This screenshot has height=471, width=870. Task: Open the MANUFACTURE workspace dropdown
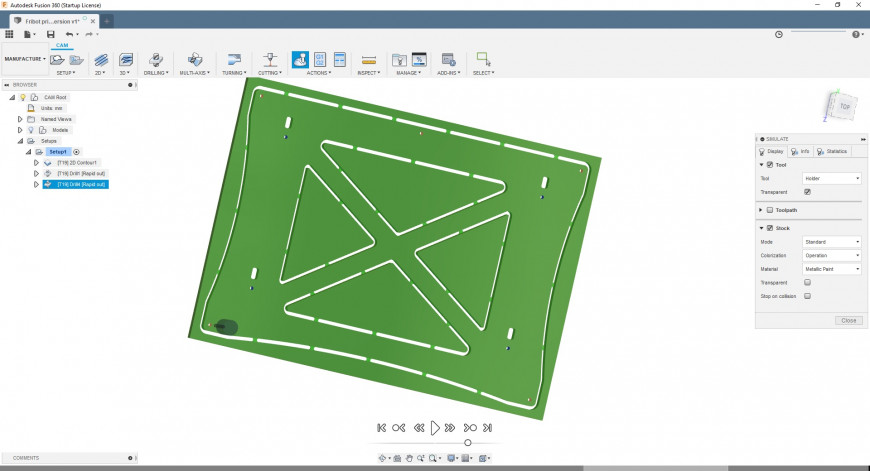[x=25, y=59]
